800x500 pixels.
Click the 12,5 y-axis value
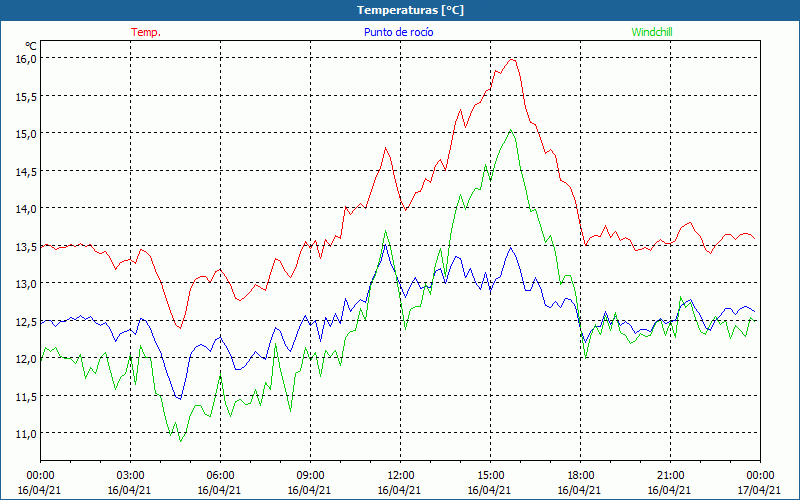[x=26, y=321]
